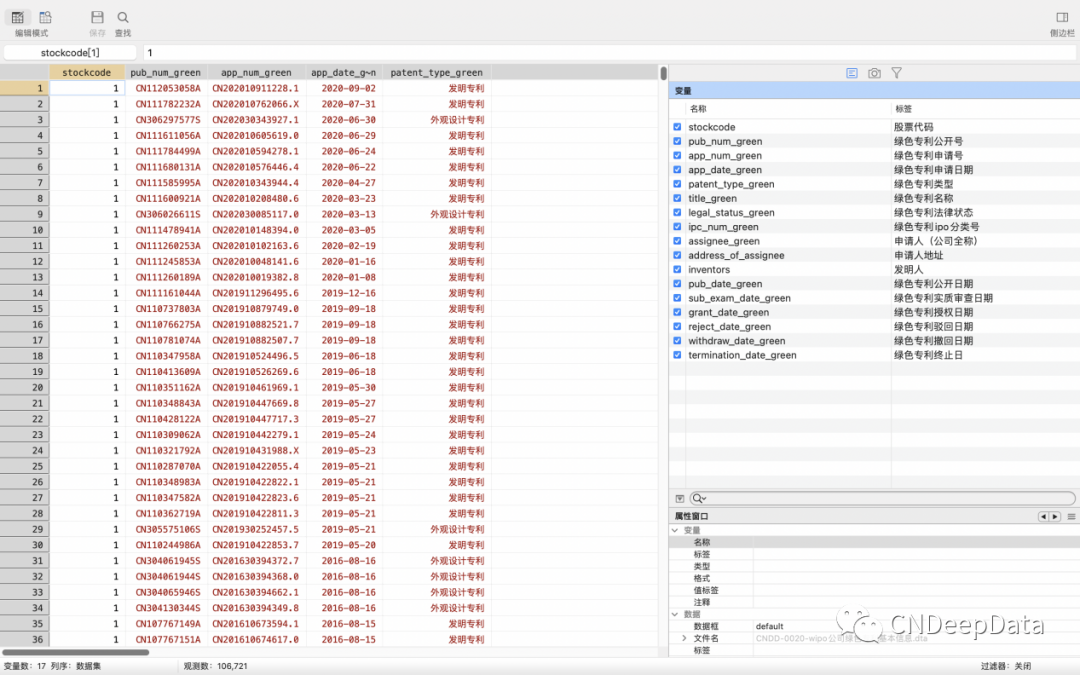
Task: Click cell CN201930252457.5
Action: (256, 529)
